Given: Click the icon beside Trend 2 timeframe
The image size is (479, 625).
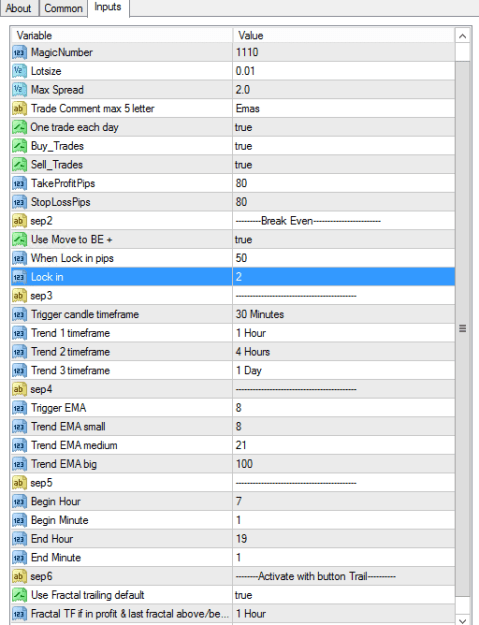Looking at the screenshot, I should [x=19, y=352].
